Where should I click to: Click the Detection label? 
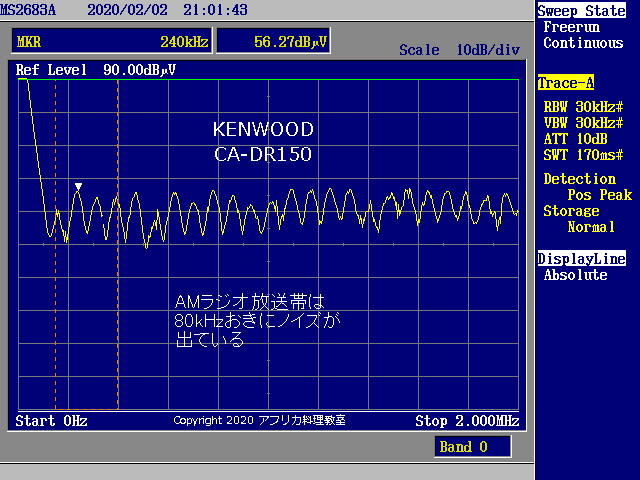click(x=580, y=179)
